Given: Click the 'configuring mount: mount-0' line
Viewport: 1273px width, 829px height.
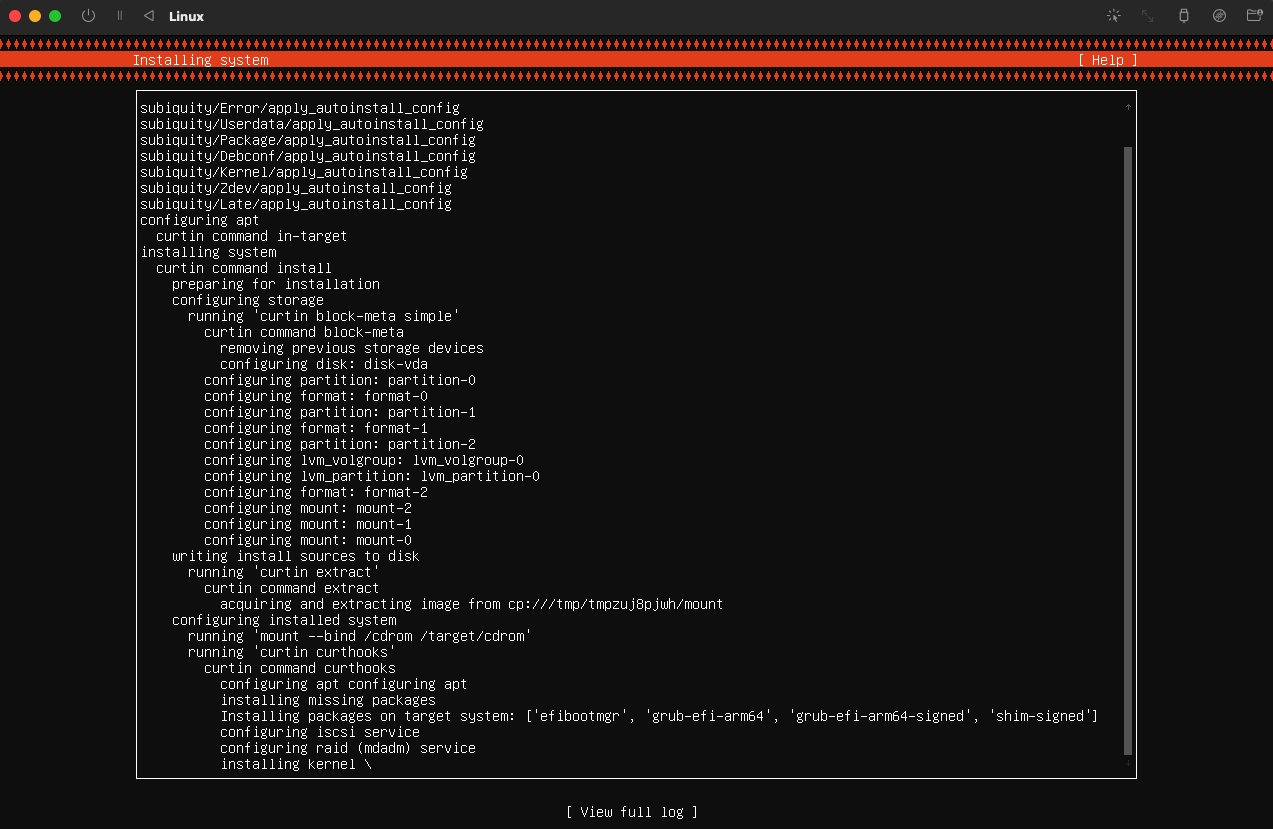Looking at the screenshot, I should pyautogui.click(x=308, y=540).
